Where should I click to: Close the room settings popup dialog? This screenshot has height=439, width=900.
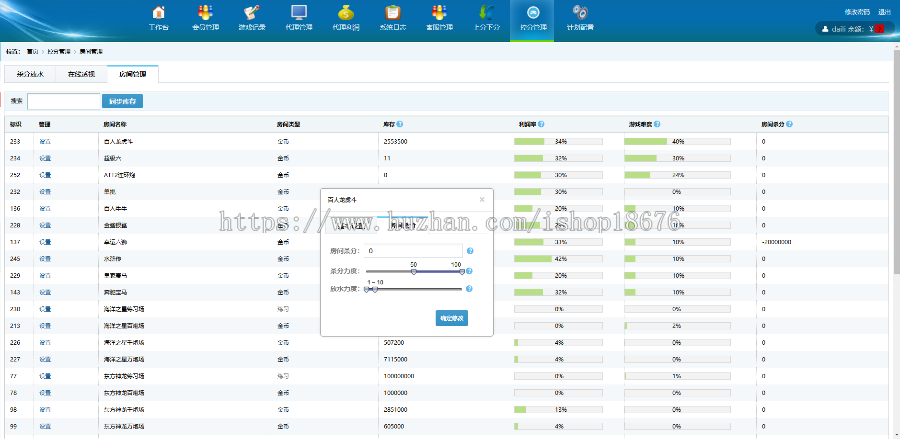coord(481,199)
